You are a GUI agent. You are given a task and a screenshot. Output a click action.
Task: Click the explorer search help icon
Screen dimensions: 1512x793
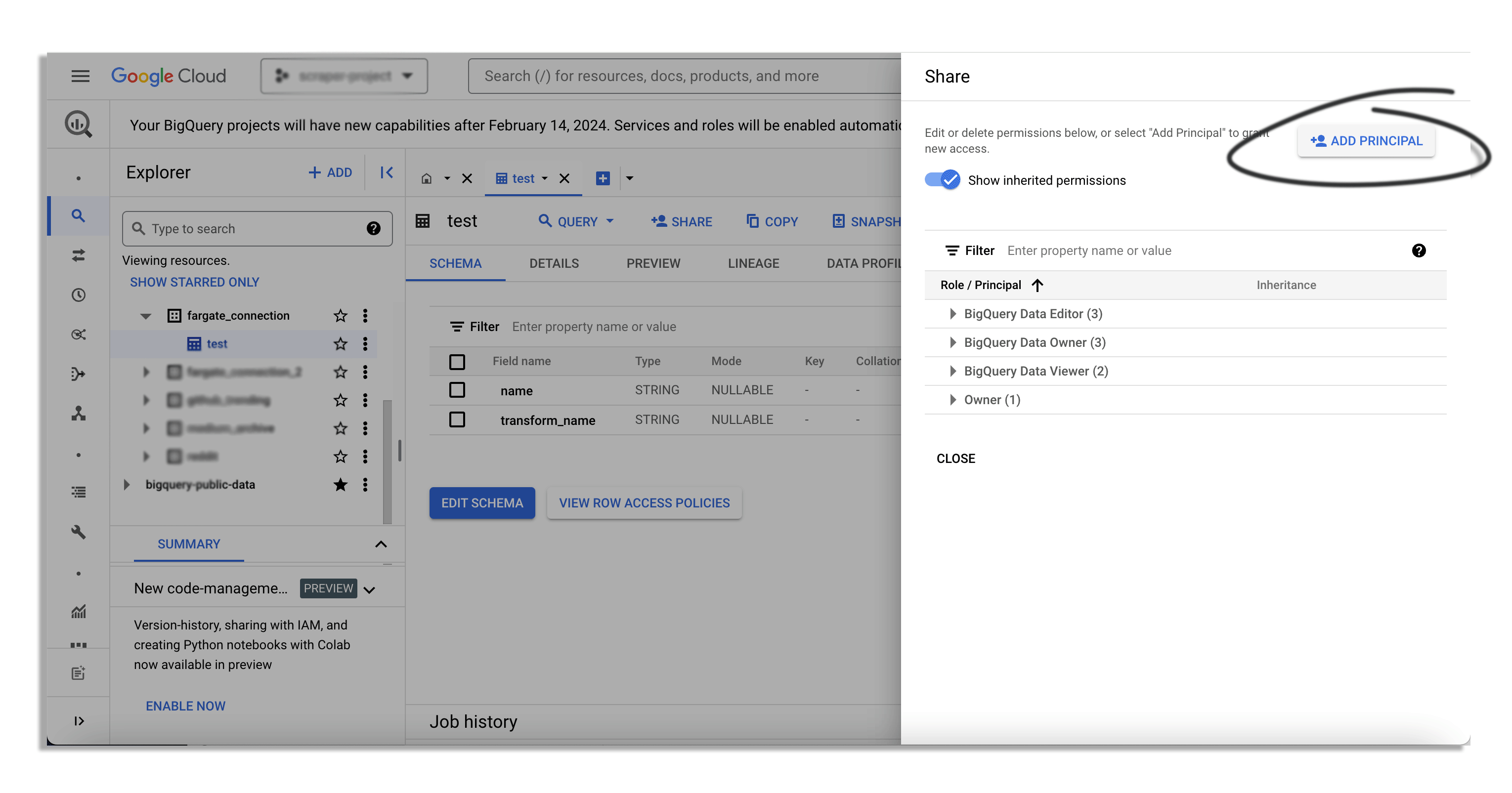(x=373, y=229)
